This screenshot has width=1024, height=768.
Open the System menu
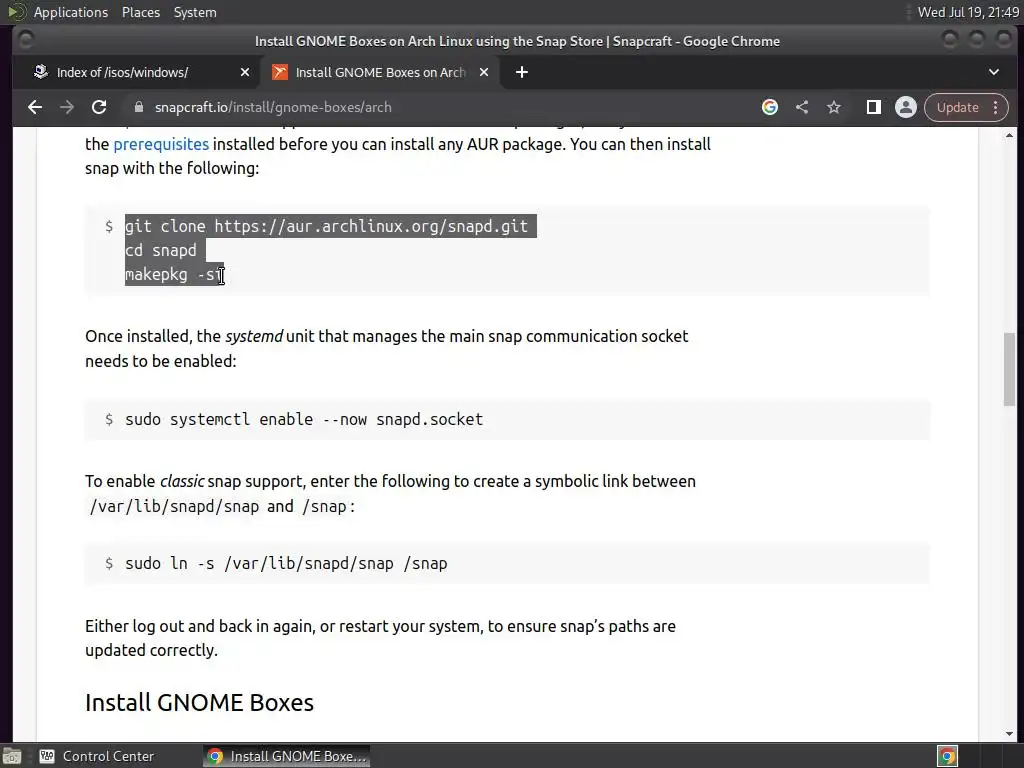pyautogui.click(x=195, y=12)
